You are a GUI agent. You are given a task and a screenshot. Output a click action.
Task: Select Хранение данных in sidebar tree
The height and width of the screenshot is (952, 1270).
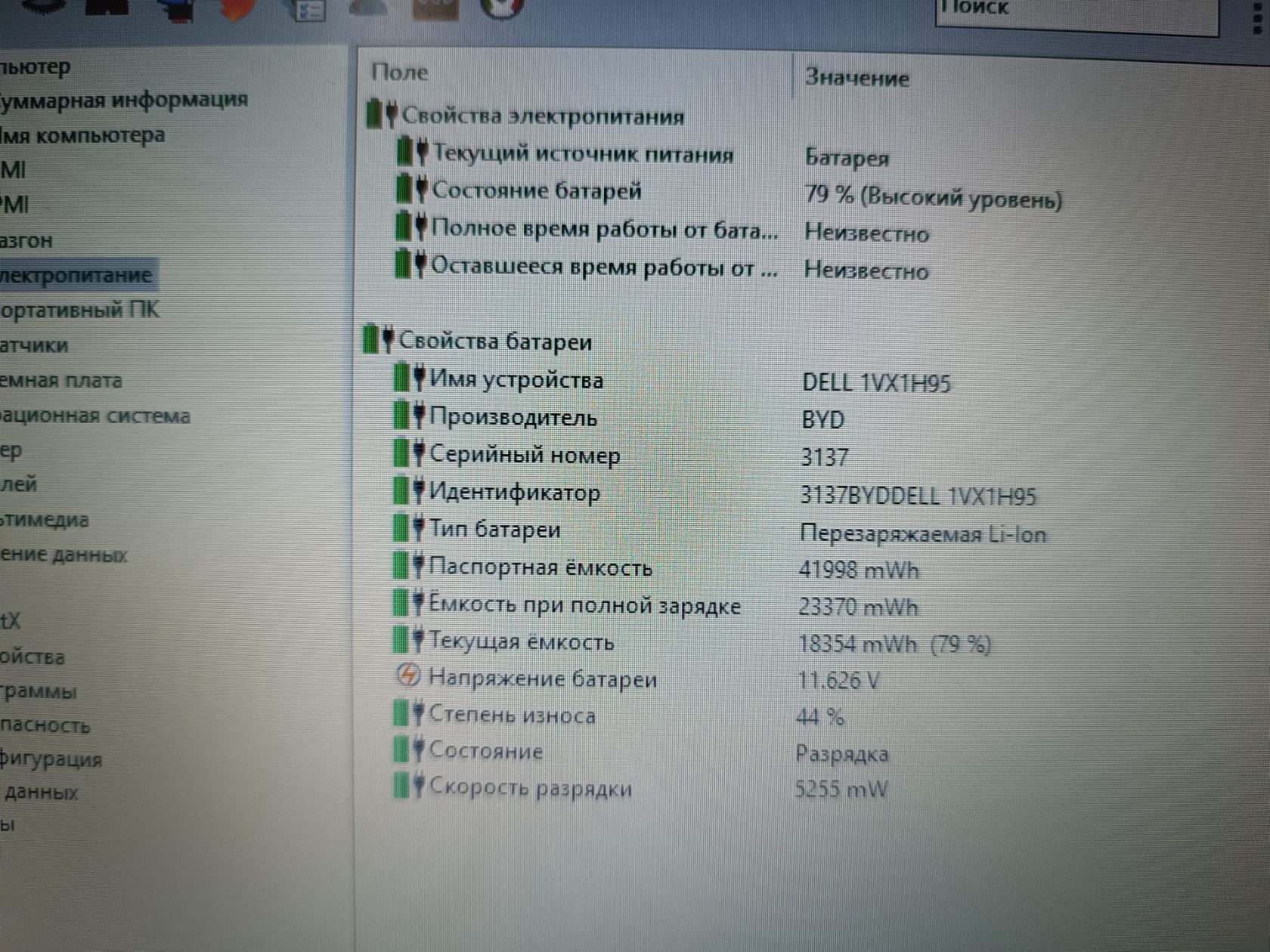(x=63, y=555)
